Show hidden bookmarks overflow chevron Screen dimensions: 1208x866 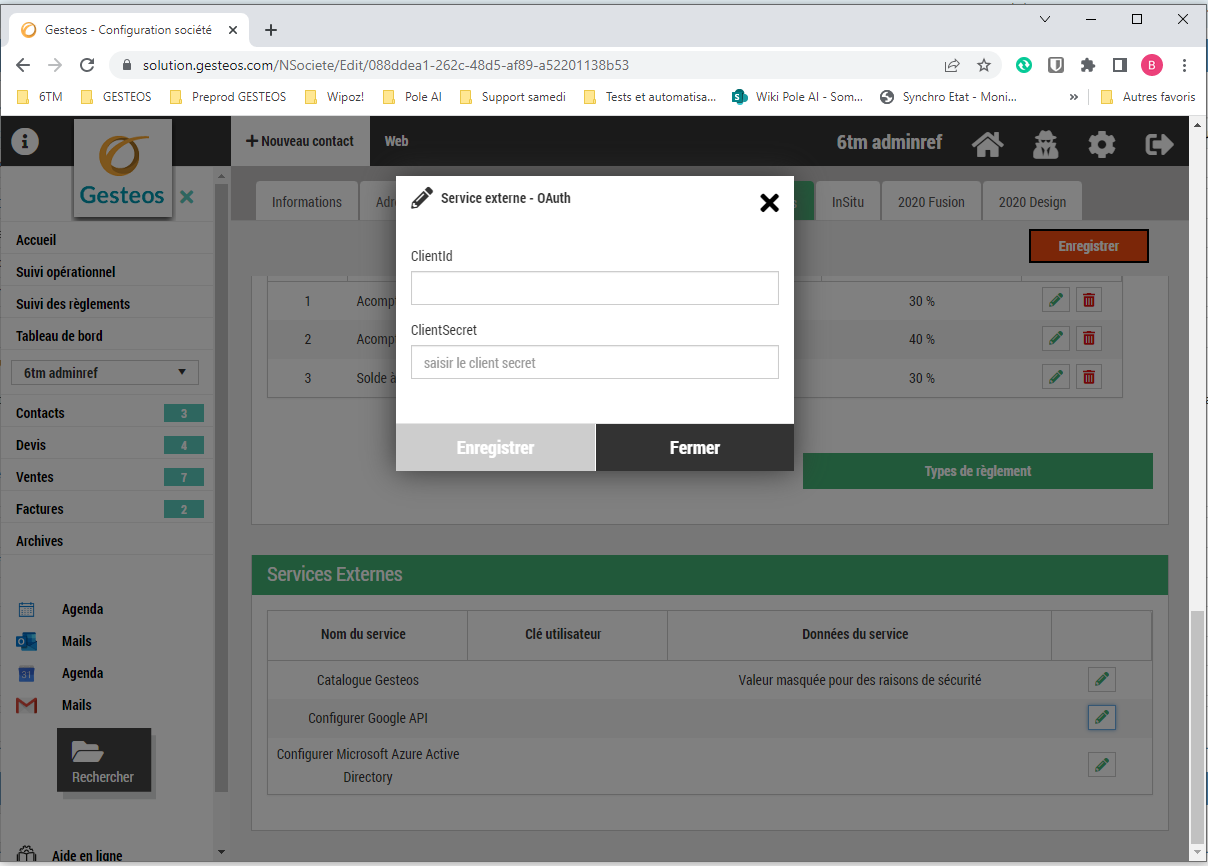1074,97
